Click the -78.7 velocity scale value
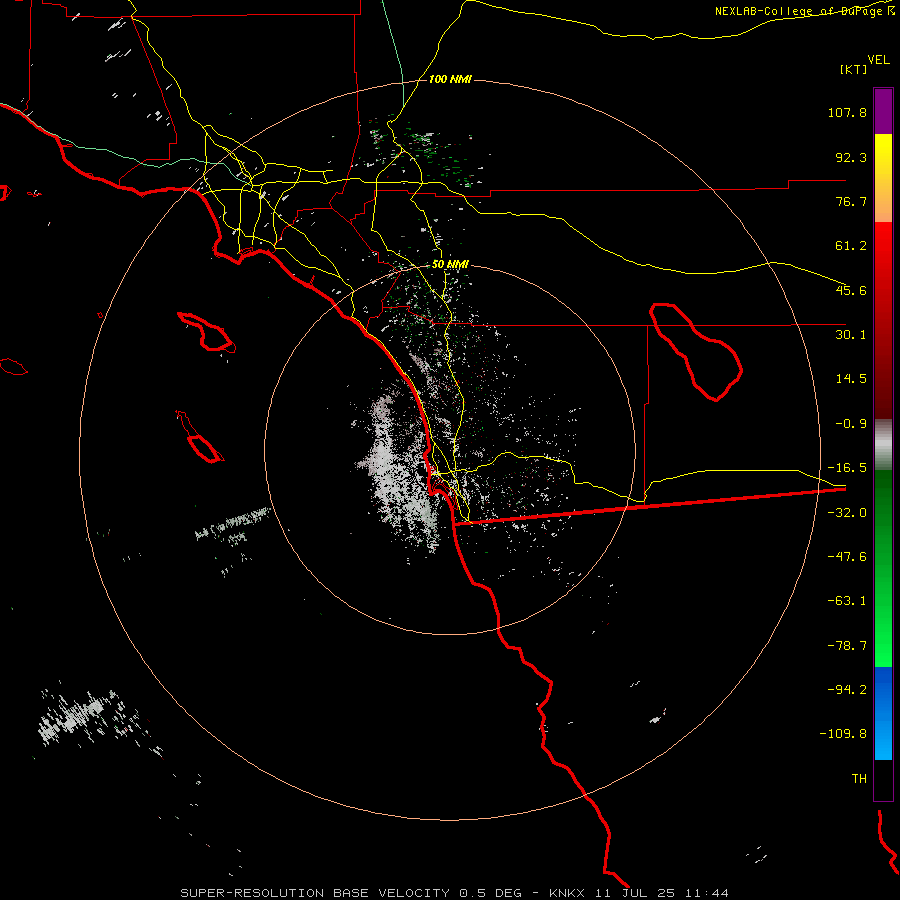 point(847,646)
